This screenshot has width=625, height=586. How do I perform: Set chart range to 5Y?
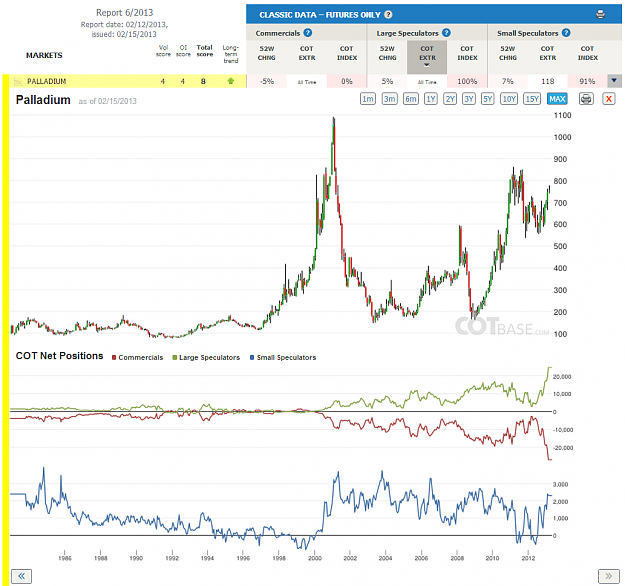click(x=487, y=98)
